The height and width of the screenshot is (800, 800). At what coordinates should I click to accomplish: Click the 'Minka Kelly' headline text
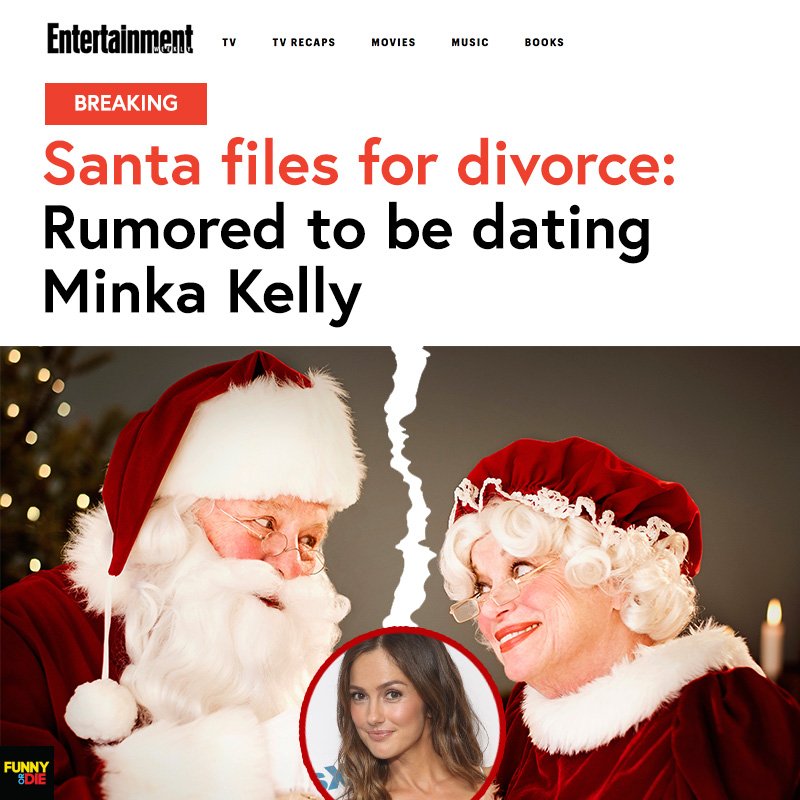(203, 296)
